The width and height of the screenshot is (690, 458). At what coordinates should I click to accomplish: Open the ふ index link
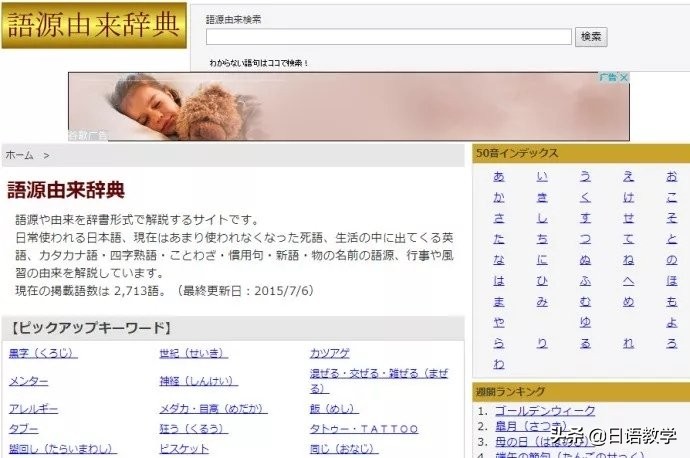click(585, 281)
